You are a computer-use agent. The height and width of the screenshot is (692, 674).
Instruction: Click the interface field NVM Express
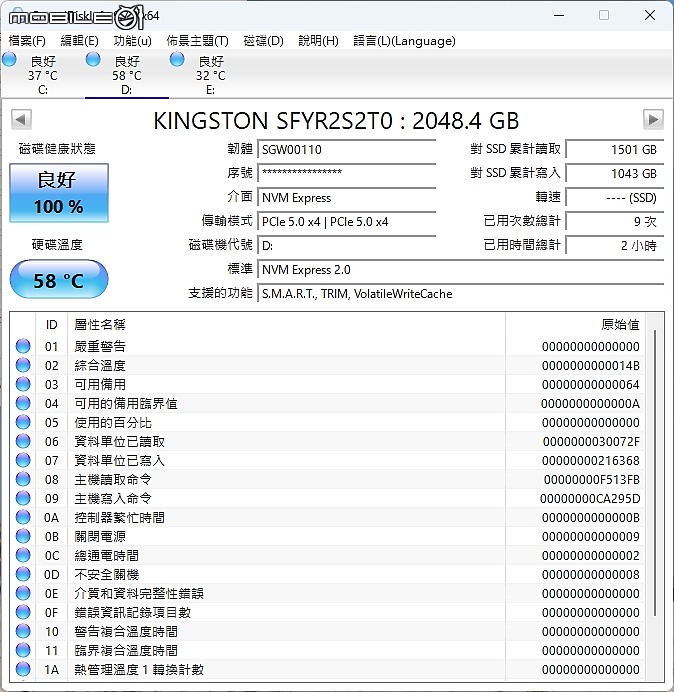pos(347,198)
